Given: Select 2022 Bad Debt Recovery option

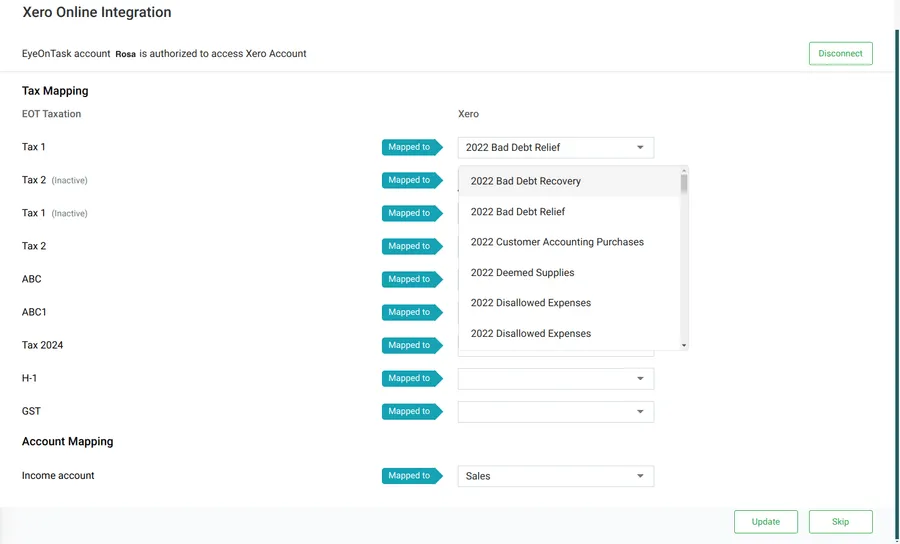Looking at the screenshot, I should pos(569,181).
